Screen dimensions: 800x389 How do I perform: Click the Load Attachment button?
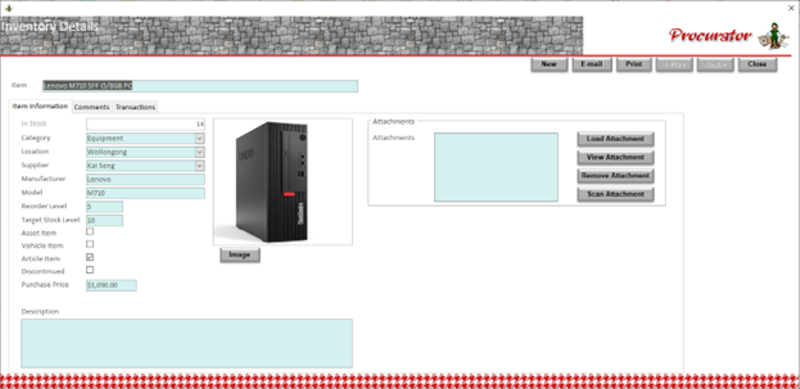point(615,139)
